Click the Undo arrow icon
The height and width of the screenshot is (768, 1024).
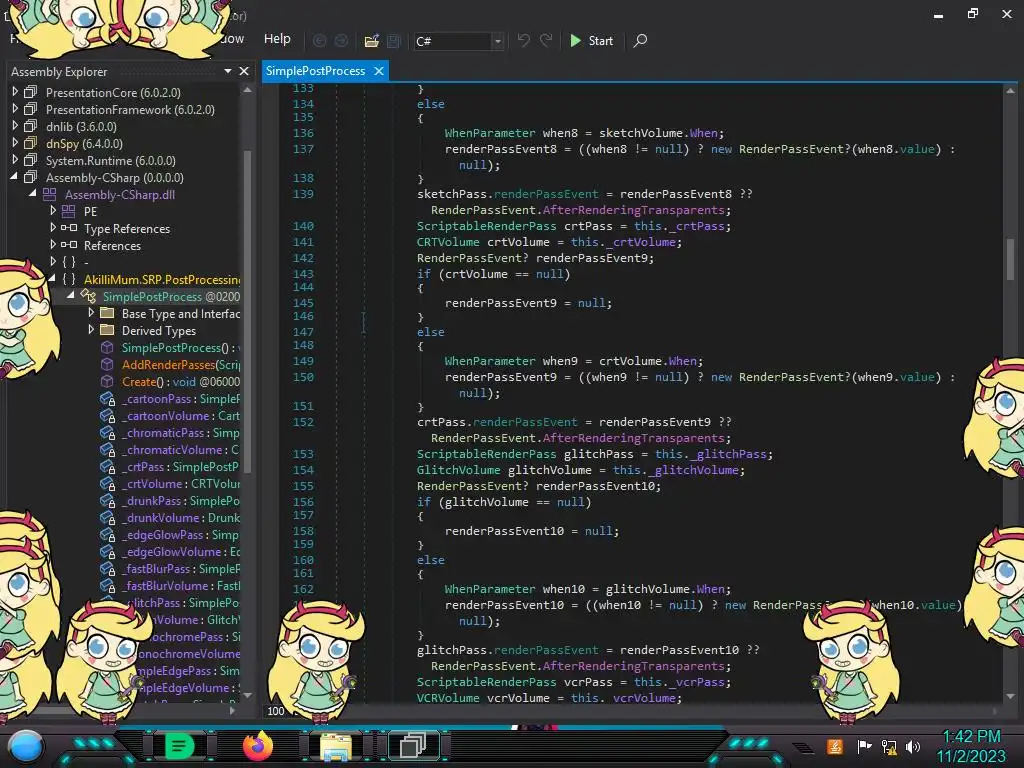(524, 40)
